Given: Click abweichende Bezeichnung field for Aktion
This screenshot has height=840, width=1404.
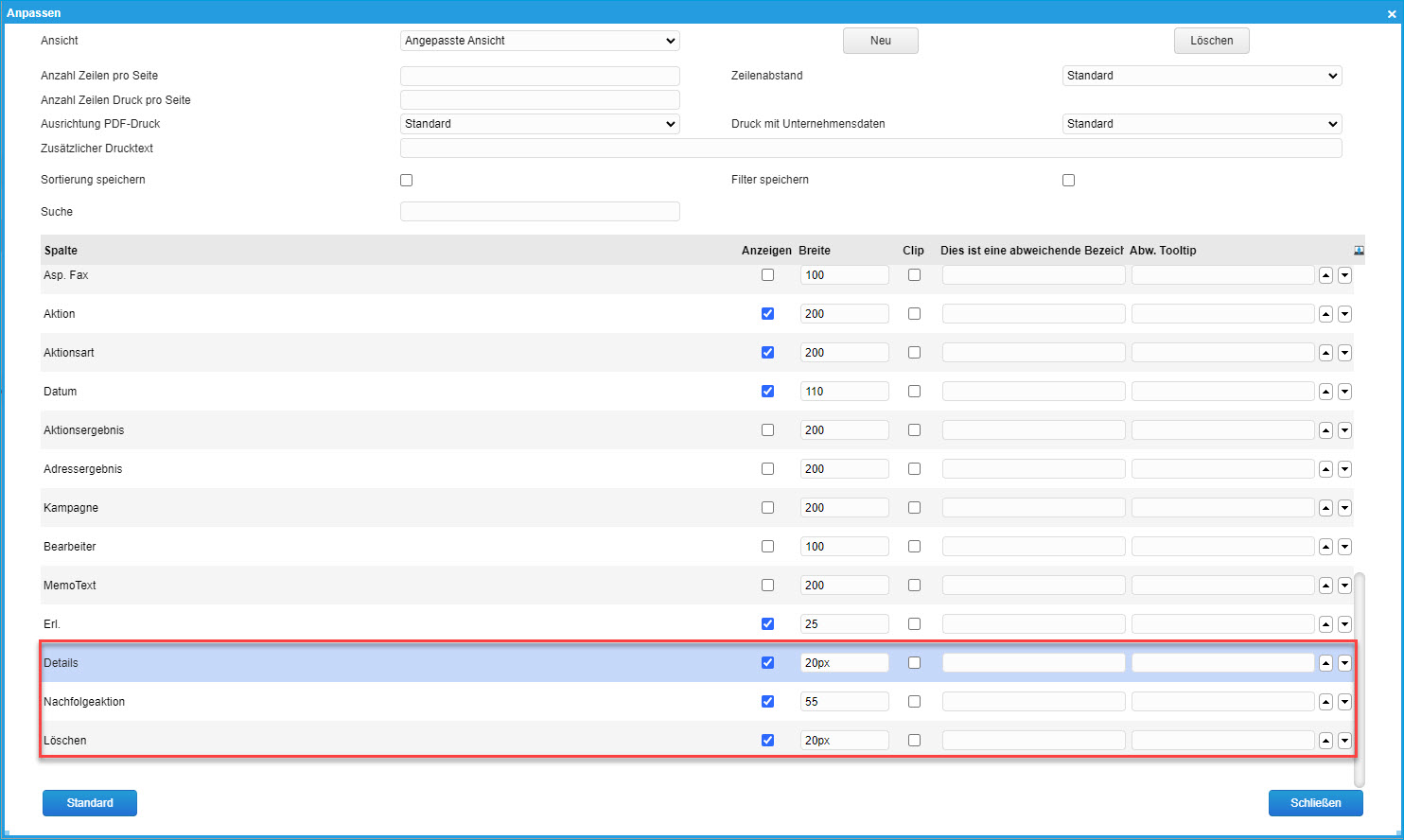Looking at the screenshot, I should (x=1034, y=314).
